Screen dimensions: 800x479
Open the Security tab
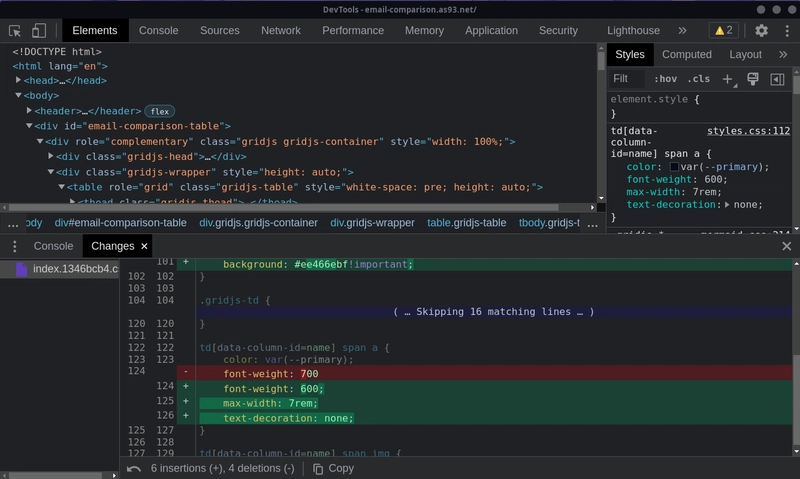(x=558, y=31)
